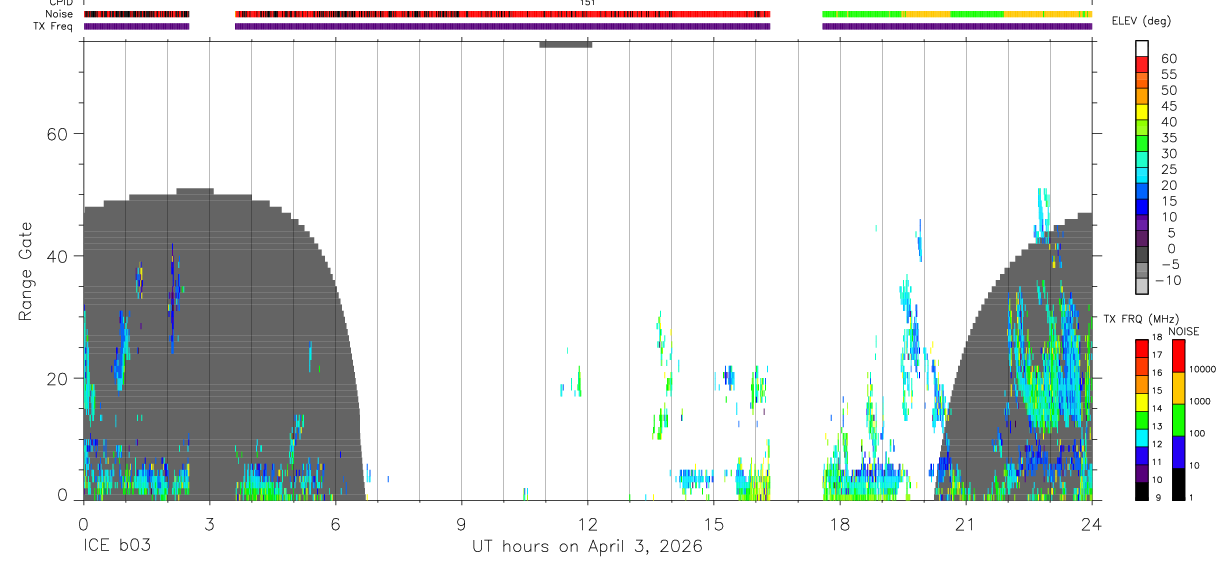Click the ELEV color bar label '−10'
Viewport: 1228px width, 567px height.
[1170, 280]
